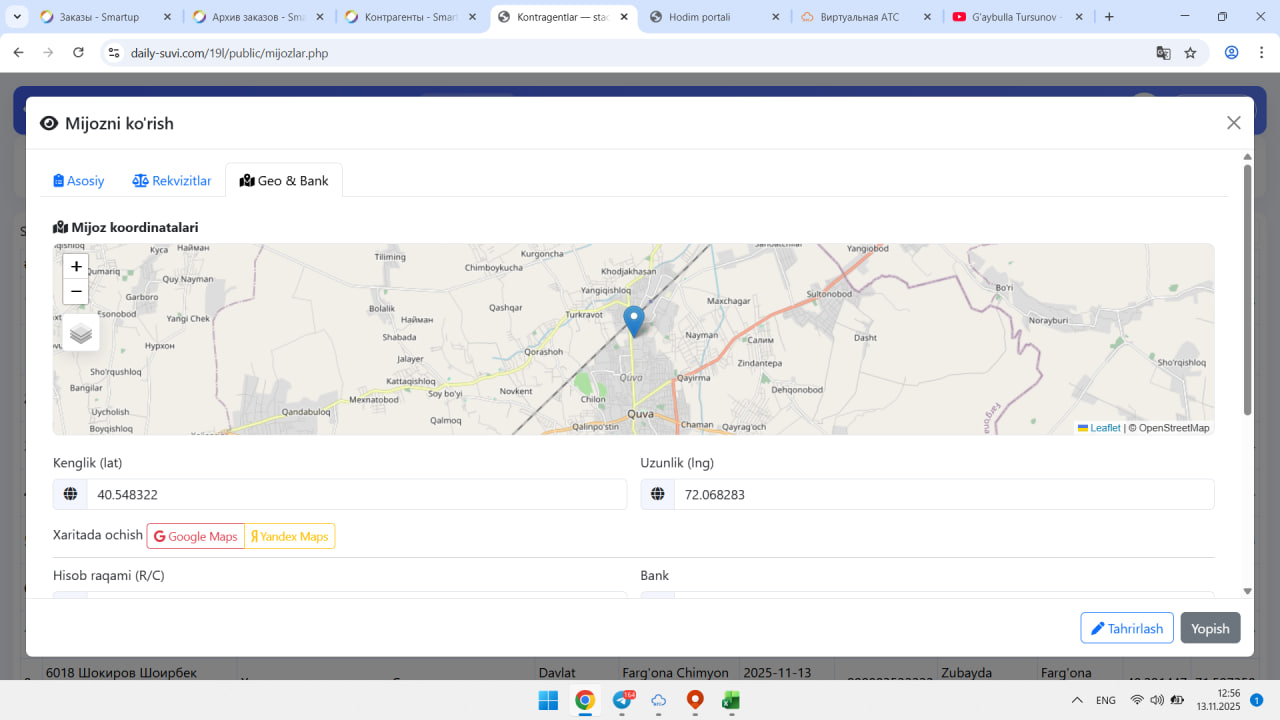Zoom in on the map

coord(76,267)
